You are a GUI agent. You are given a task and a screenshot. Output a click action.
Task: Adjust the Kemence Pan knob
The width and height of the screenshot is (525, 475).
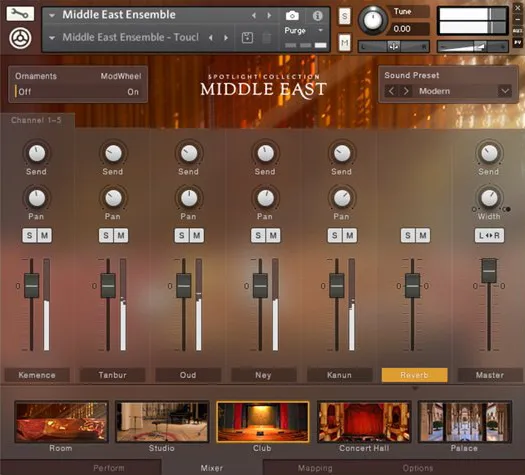[x=36, y=198]
